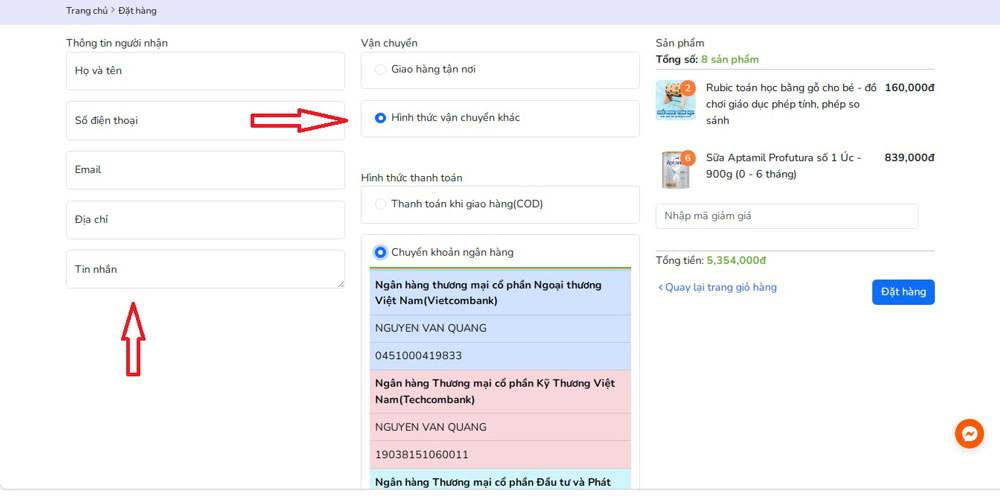Focus the Số điện thoại field
The height and width of the screenshot is (504, 1000).
205,121
